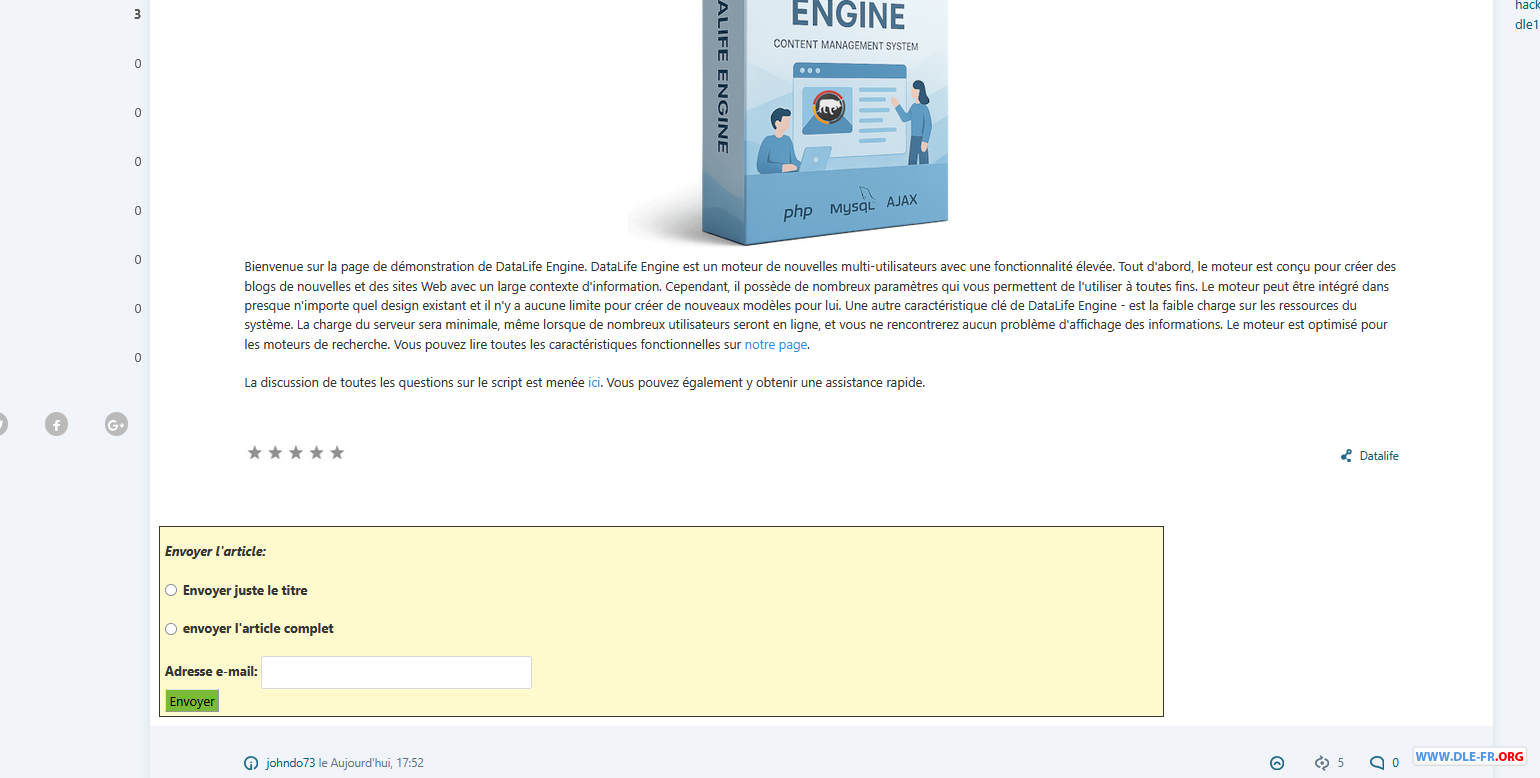
Task: Click the Adresse e-mail input field
Action: click(396, 672)
